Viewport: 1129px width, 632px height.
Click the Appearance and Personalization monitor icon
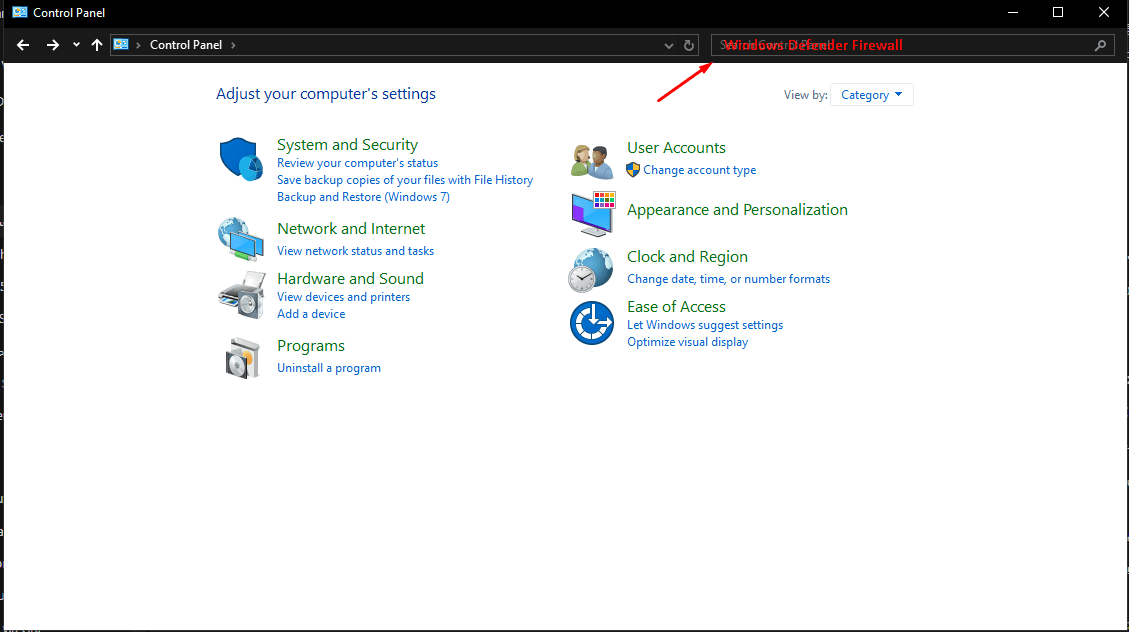click(x=593, y=214)
